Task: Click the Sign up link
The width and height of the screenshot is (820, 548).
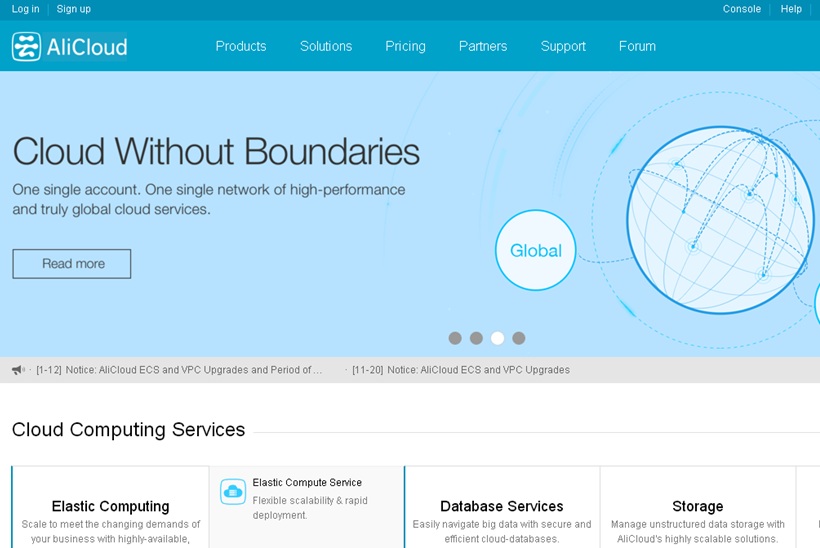Action: [74, 9]
